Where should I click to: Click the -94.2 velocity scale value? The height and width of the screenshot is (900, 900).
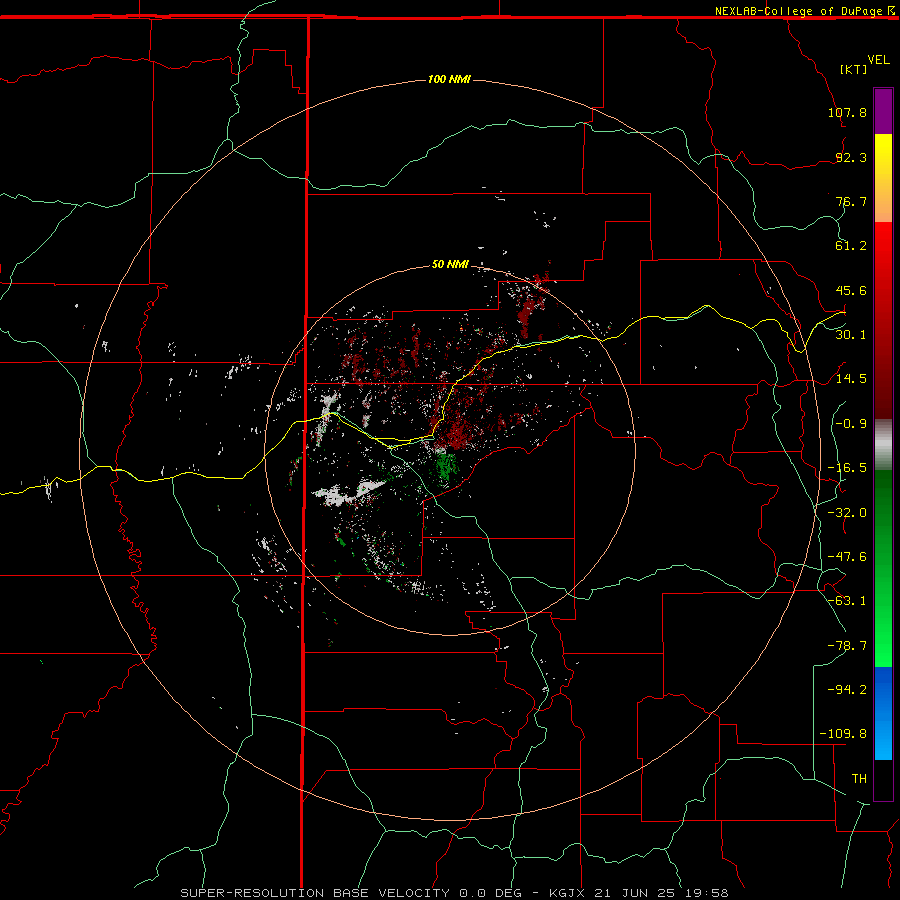[847, 690]
